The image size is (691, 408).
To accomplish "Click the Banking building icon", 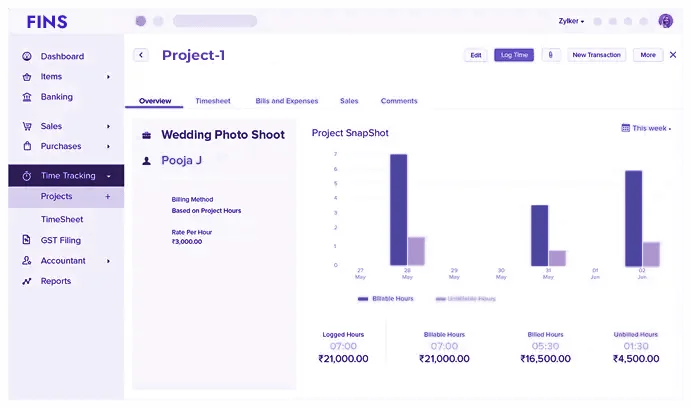I will (x=27, y=97).
